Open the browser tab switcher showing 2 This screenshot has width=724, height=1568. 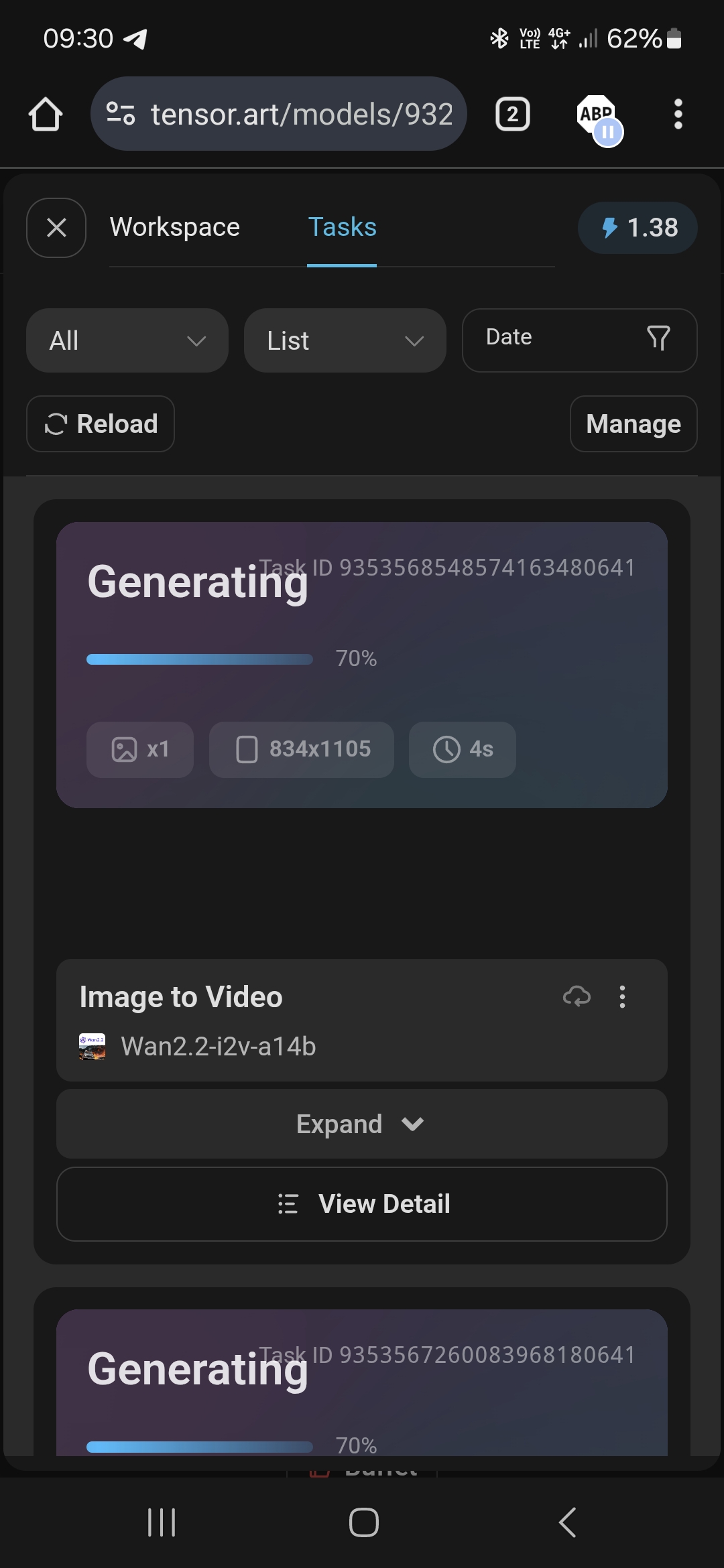coord(513,115)
